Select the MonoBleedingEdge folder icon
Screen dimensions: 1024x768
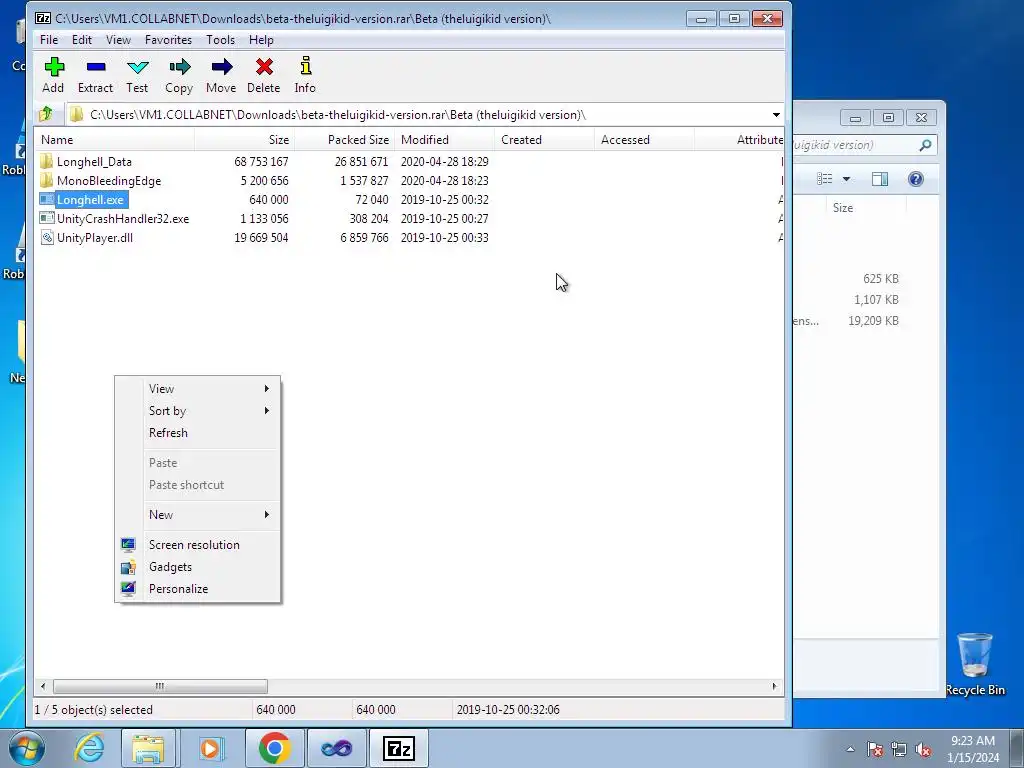(x=46, y=180)
